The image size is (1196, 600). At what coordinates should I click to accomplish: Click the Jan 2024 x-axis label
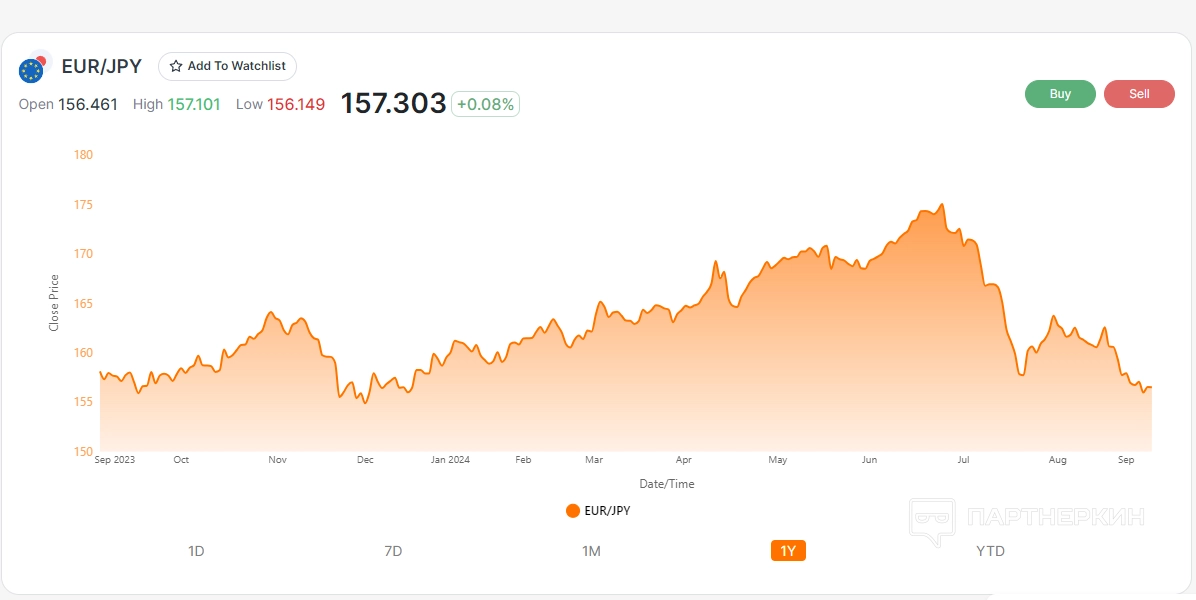(x=450, y=460)
